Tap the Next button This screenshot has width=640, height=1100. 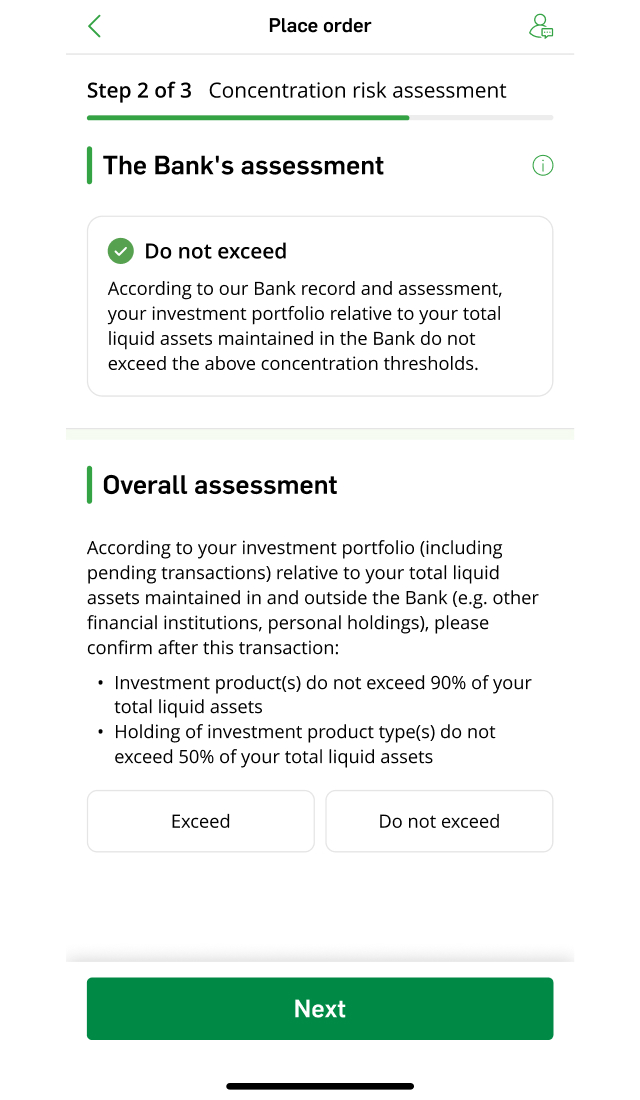(320, 1009)
